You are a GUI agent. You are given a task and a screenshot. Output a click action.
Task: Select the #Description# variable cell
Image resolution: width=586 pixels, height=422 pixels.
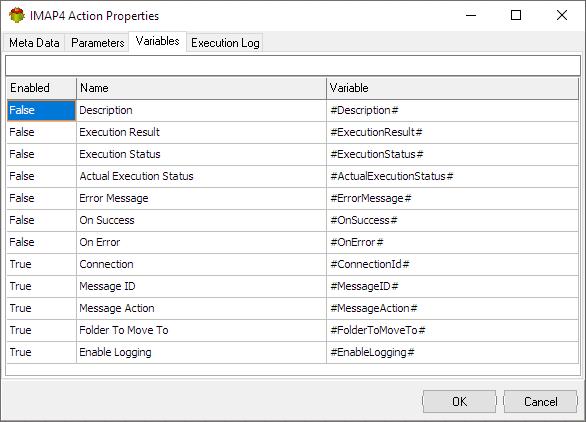pos(453,111)
